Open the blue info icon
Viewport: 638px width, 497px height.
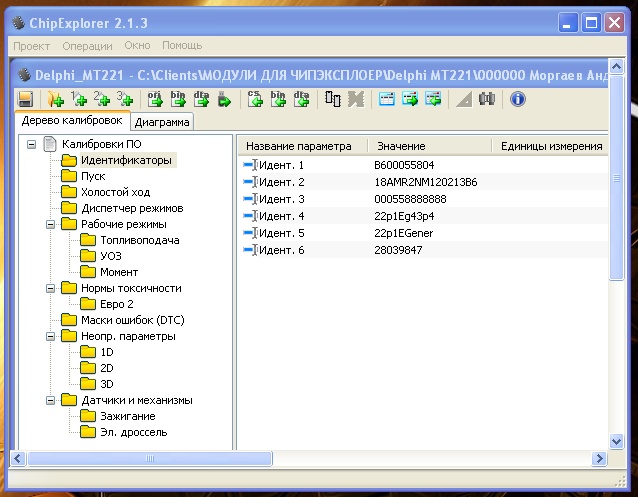pyautogui.click(x=517, y=99)
